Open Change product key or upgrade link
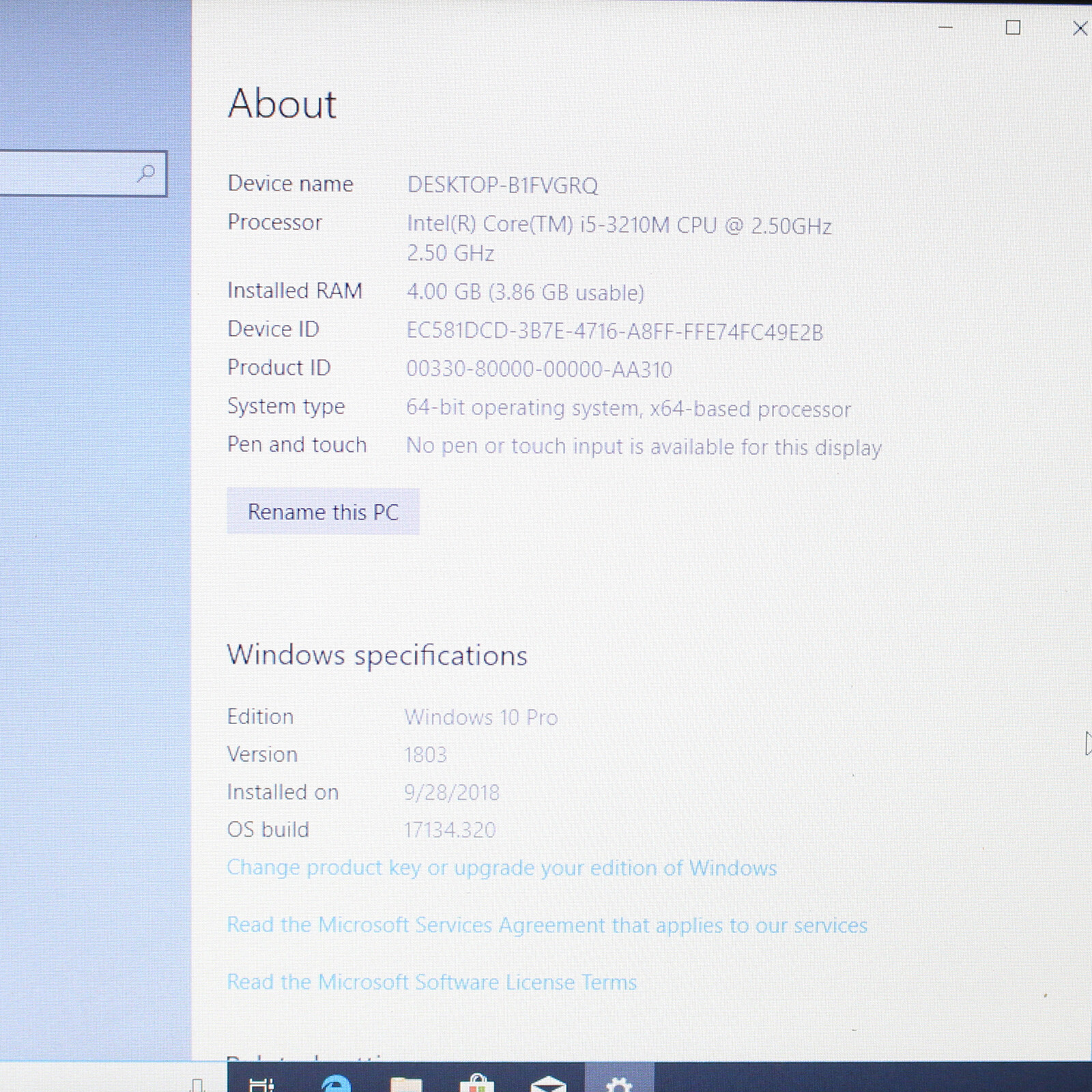1092x1092 pixels. pyautogui.click(x=502, y=867)
